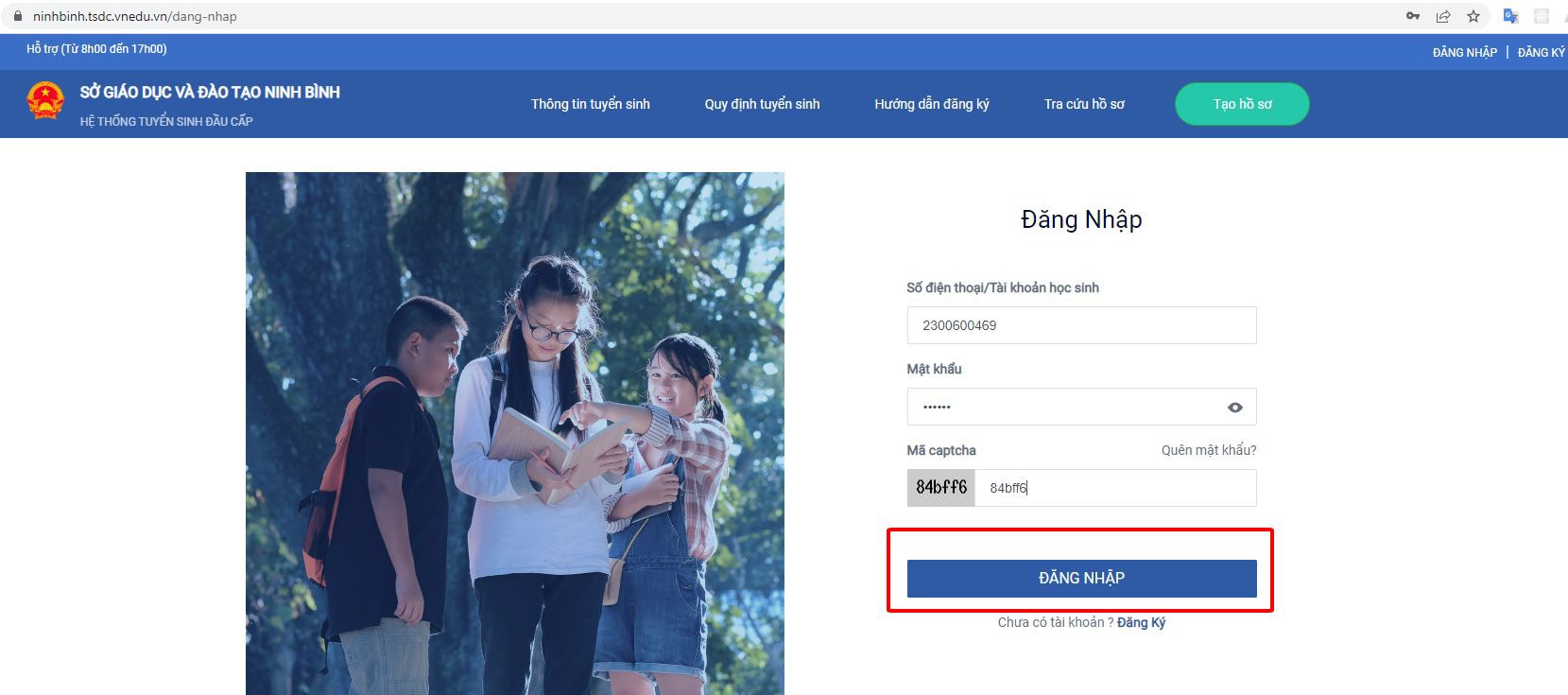Click the saved passwords key icon
Image resolution: width=1568 pixels, height=695 pixels.
click(1413, 16)
